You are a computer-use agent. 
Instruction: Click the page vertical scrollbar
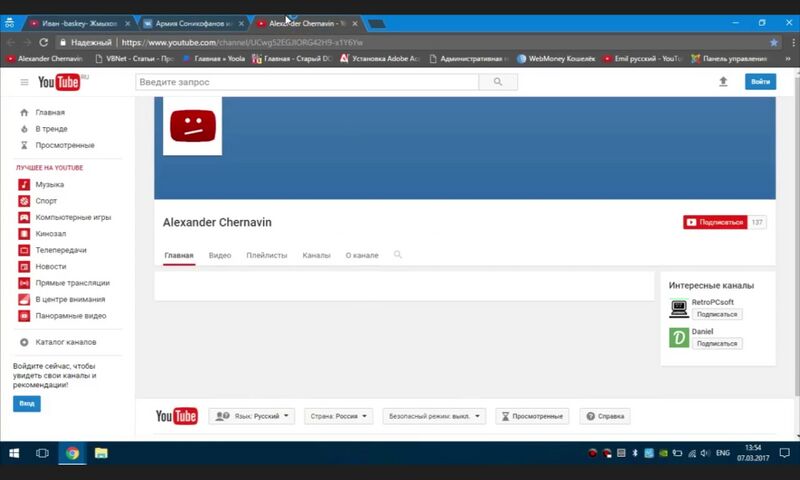797,235
